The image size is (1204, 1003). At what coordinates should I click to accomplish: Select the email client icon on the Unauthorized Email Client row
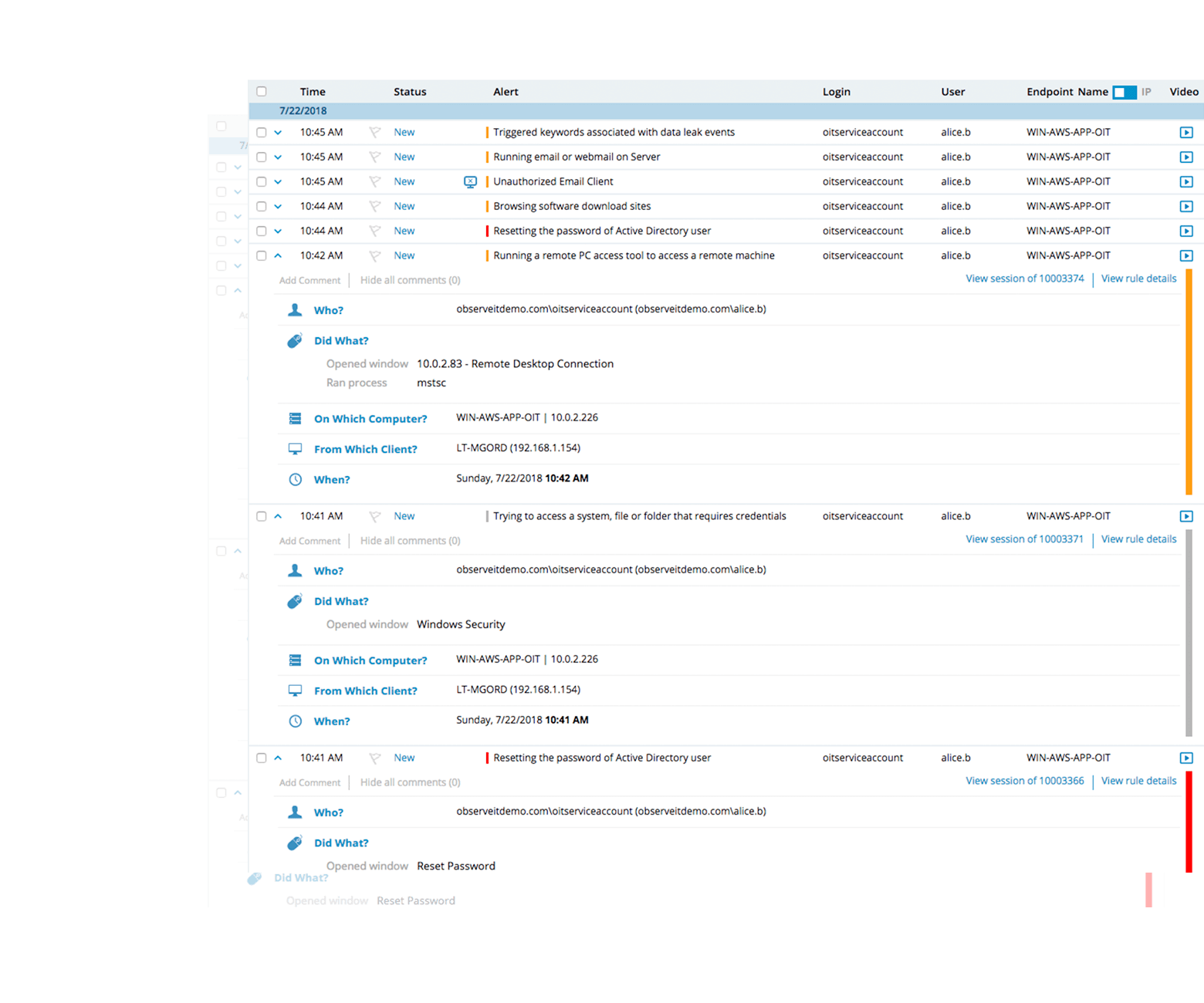[470, 181]
